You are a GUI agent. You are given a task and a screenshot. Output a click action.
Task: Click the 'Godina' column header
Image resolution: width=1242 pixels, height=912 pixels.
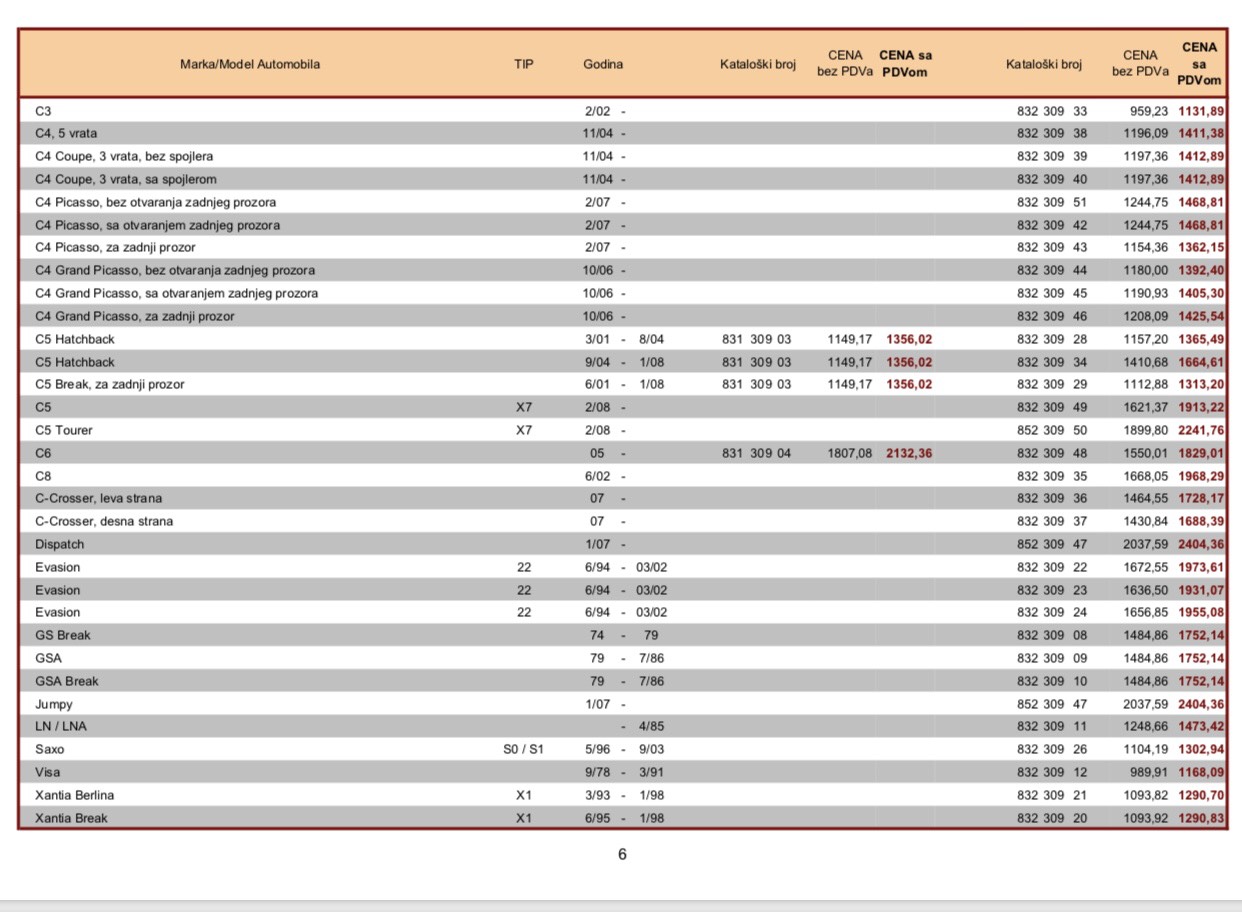click(x=603, y=64)
